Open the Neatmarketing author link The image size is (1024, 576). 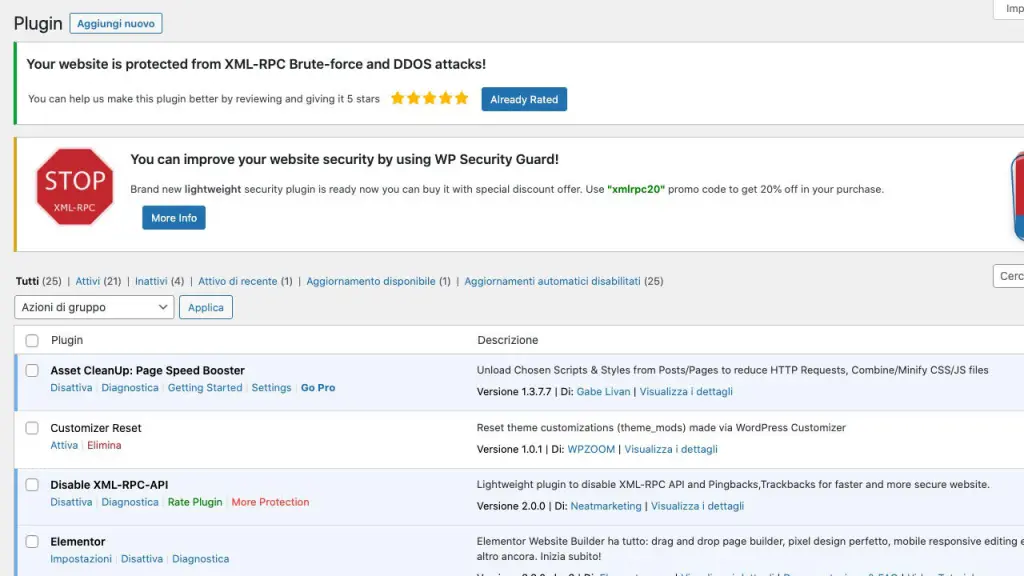coord(606,505)
